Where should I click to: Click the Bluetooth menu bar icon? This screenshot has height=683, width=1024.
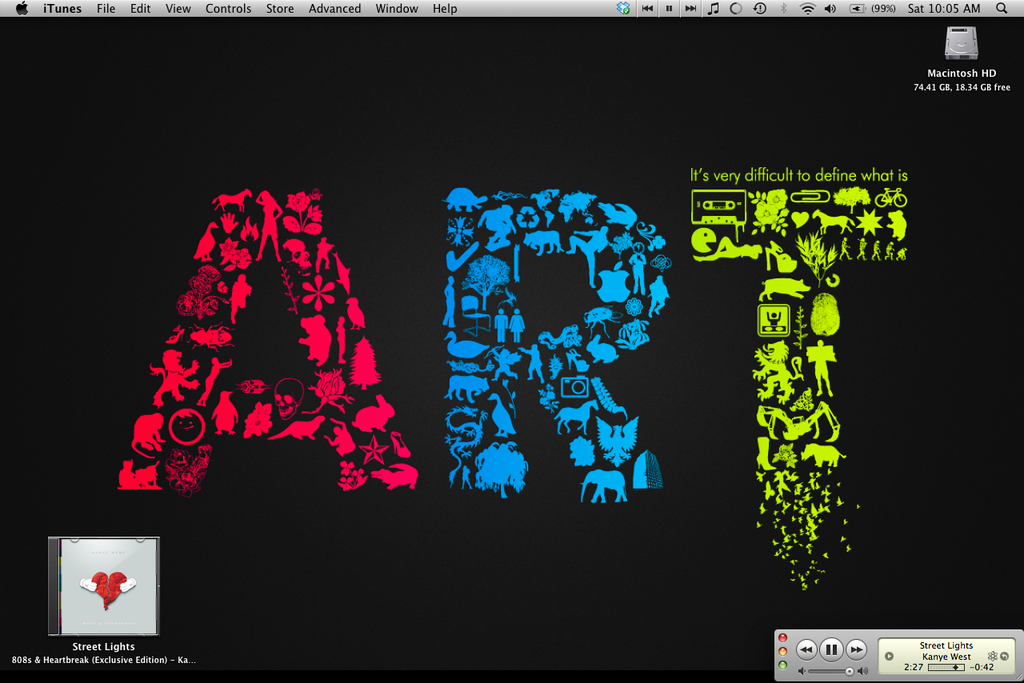784,8
